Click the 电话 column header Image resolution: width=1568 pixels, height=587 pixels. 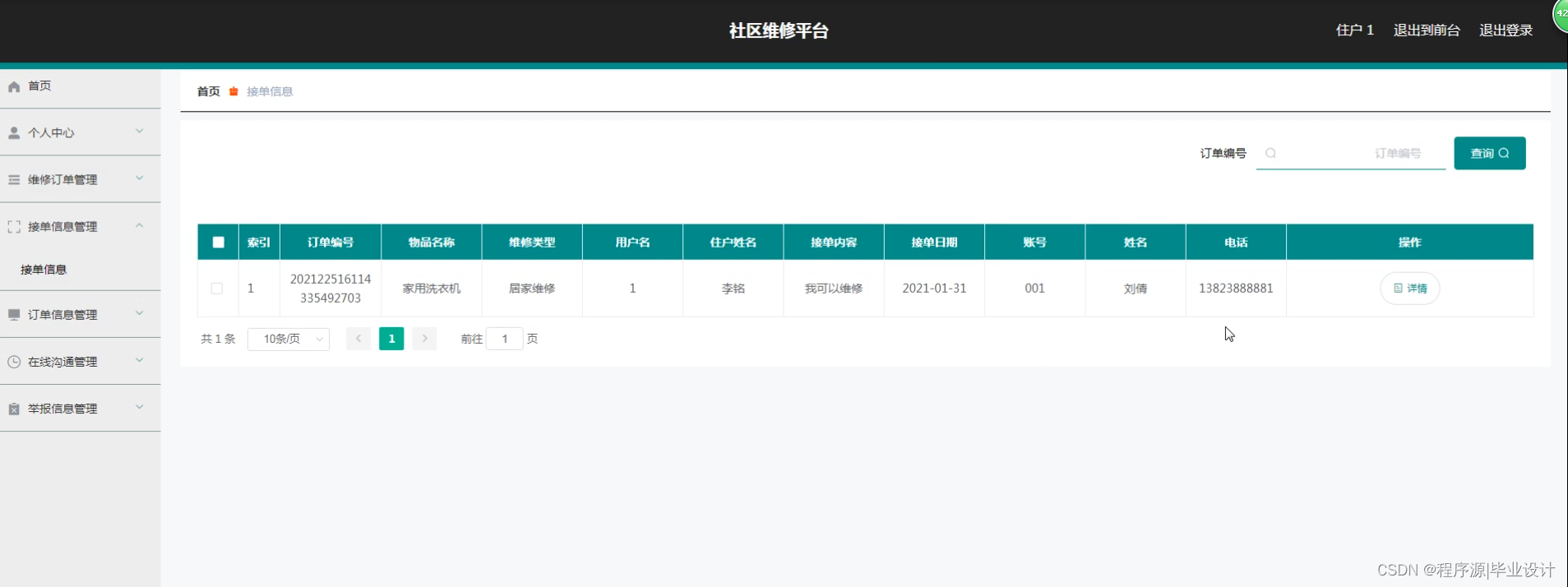point(1236,242)
